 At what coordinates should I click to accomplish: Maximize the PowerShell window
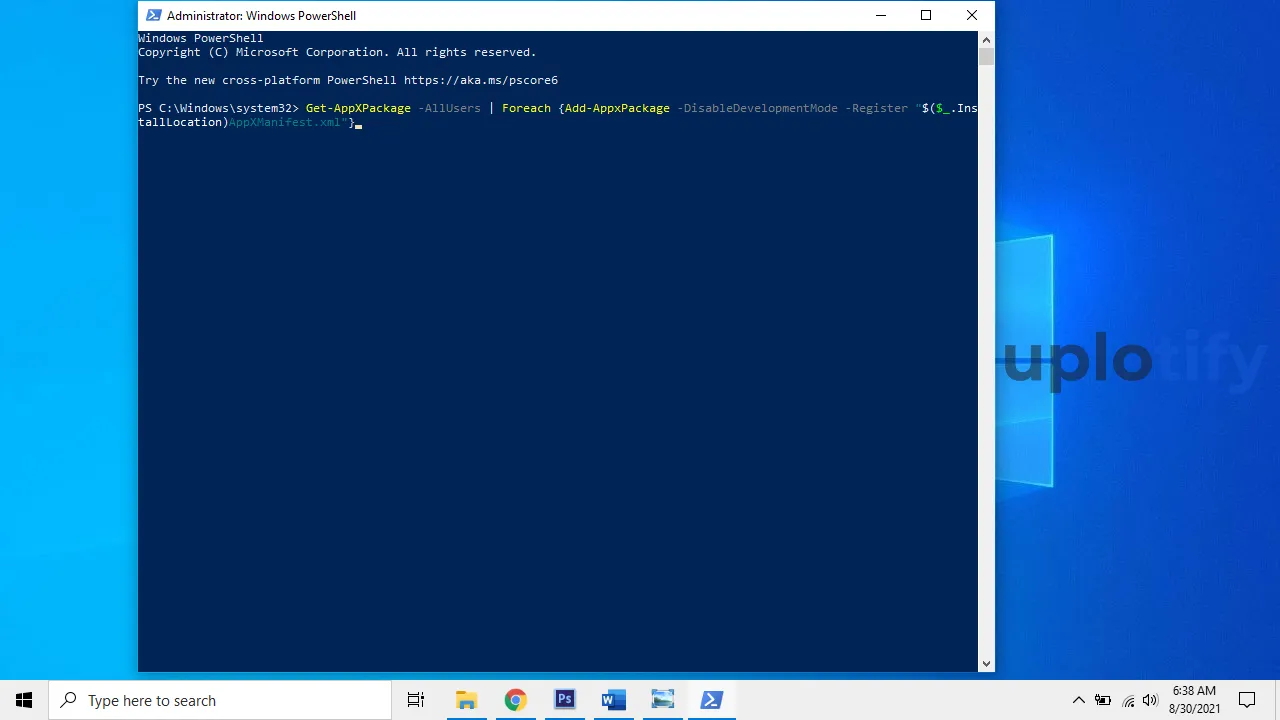click(x=926, y=15)
